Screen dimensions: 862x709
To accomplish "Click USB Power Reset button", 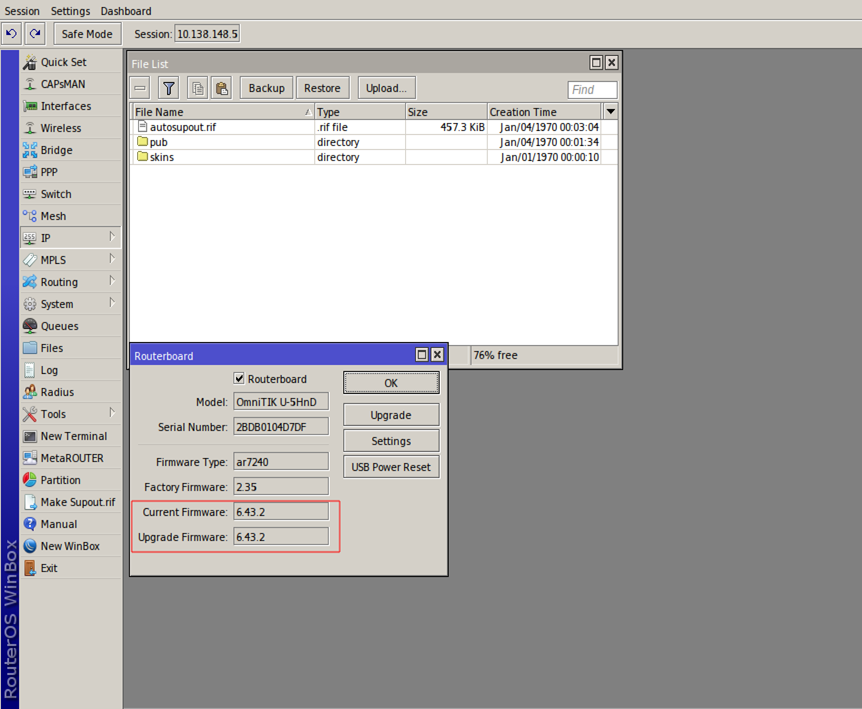I will (x=391, y=467).
